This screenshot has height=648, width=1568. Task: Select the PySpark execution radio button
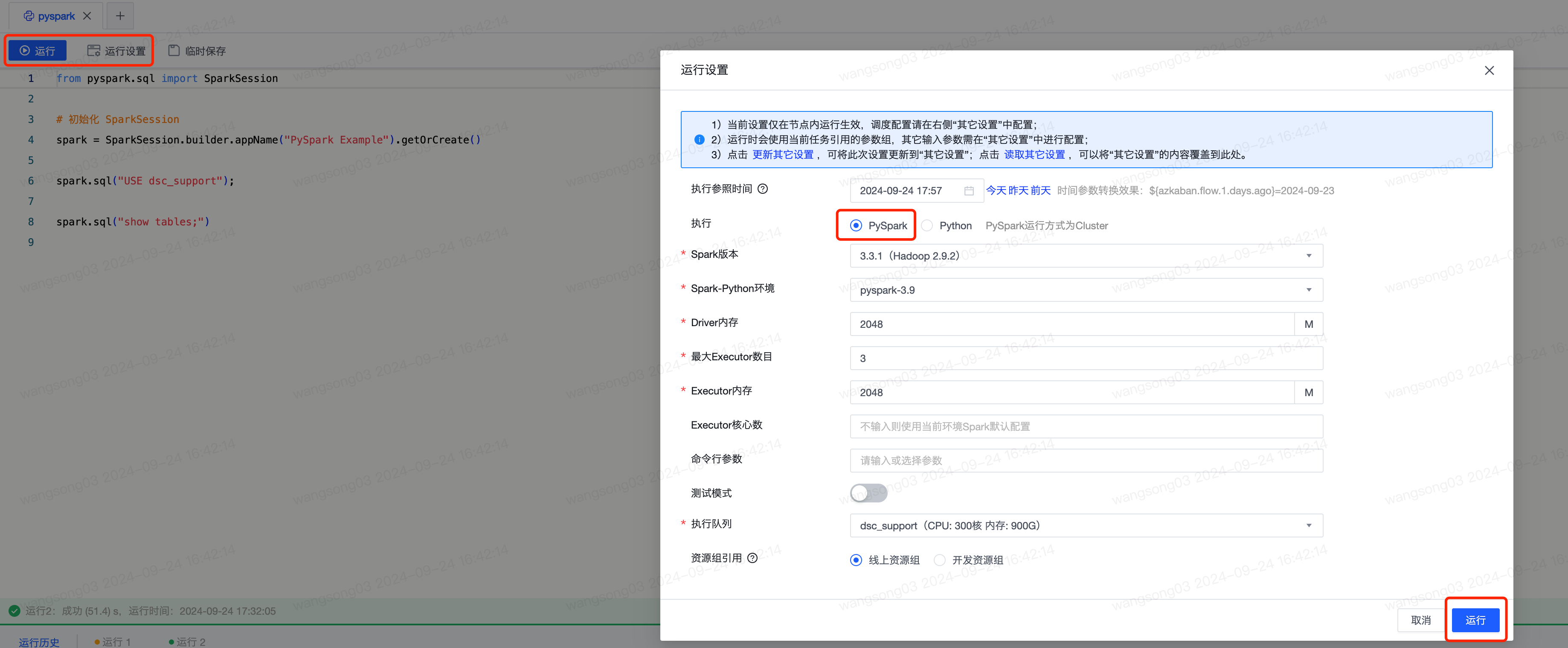click(x=857, y=225)
